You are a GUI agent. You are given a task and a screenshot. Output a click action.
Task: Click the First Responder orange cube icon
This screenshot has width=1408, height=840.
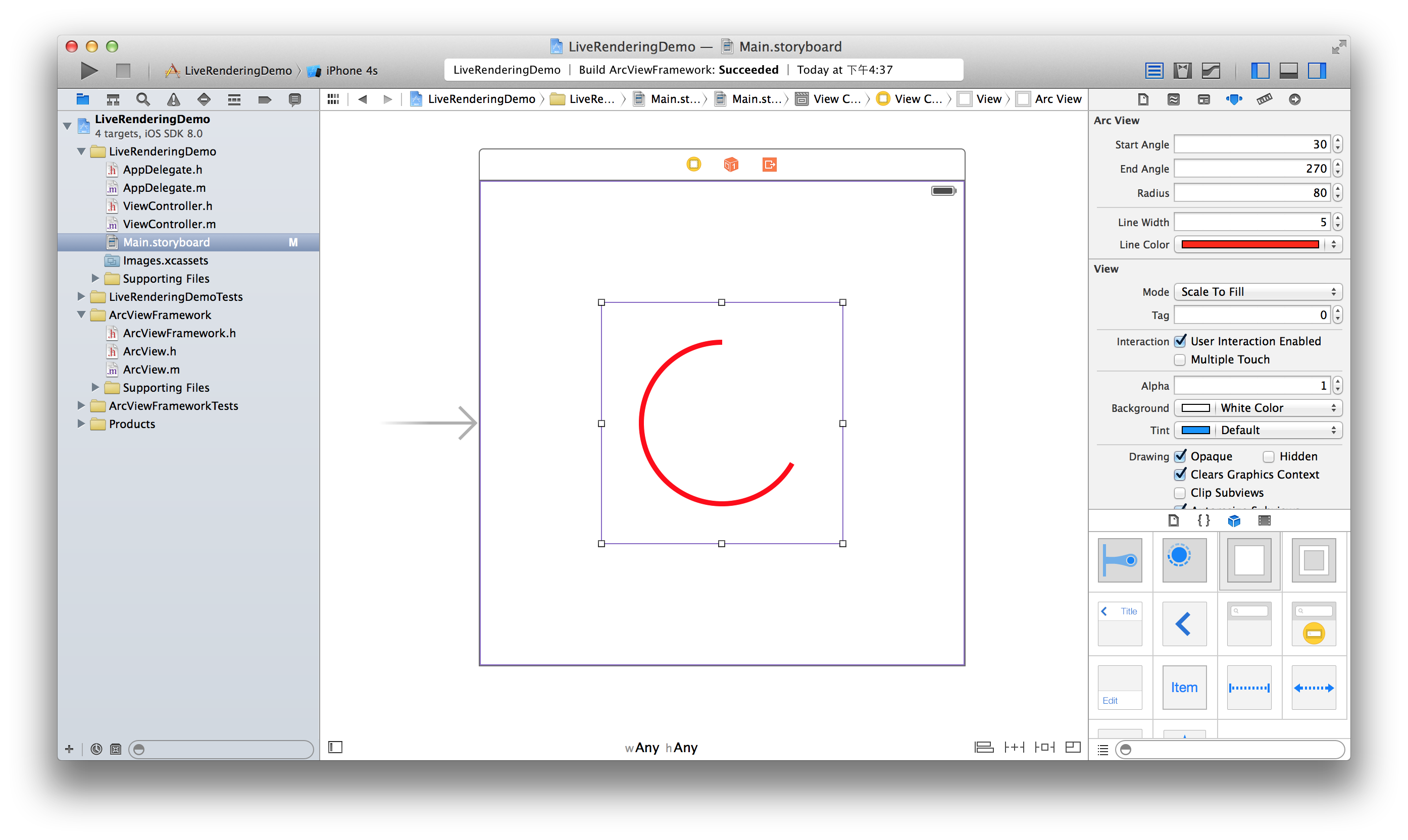click(731, 165)
